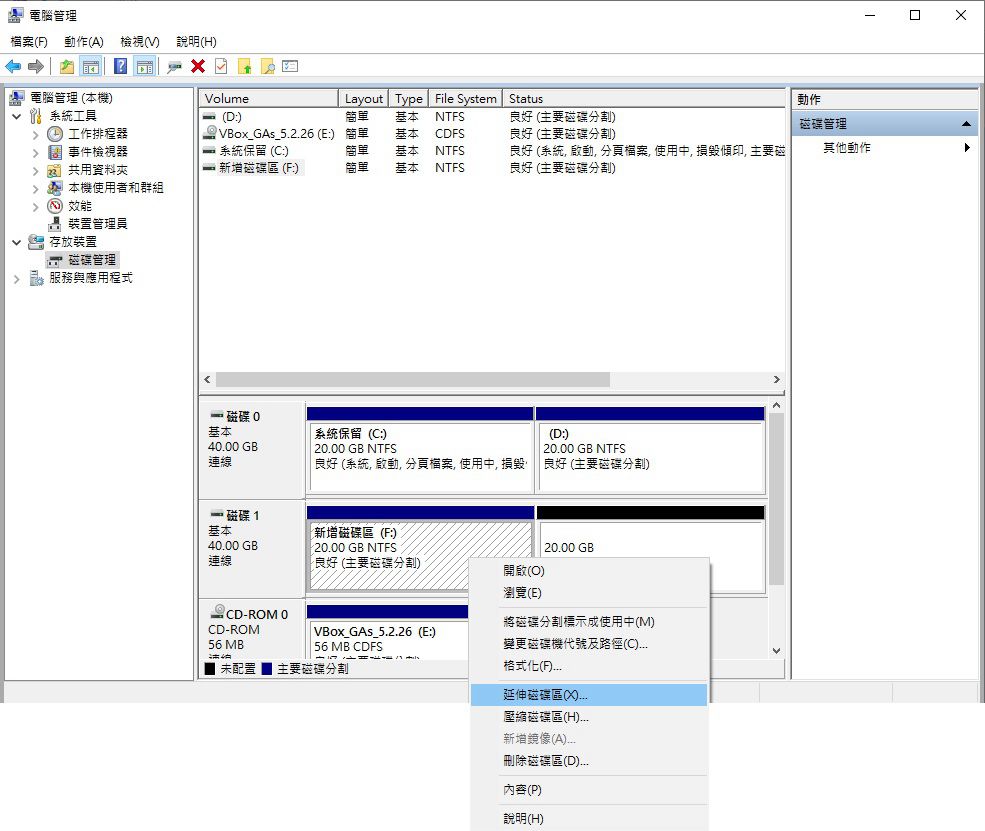Sort by the Volume column header
Viewport: 985px width, 831px height.
coord(269,99)
